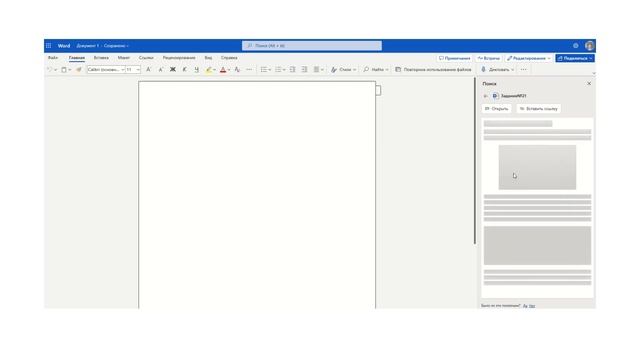This screenshot has height=360, width=640.
Task: Open the Calibri font name dropdown
Action: 106,70
